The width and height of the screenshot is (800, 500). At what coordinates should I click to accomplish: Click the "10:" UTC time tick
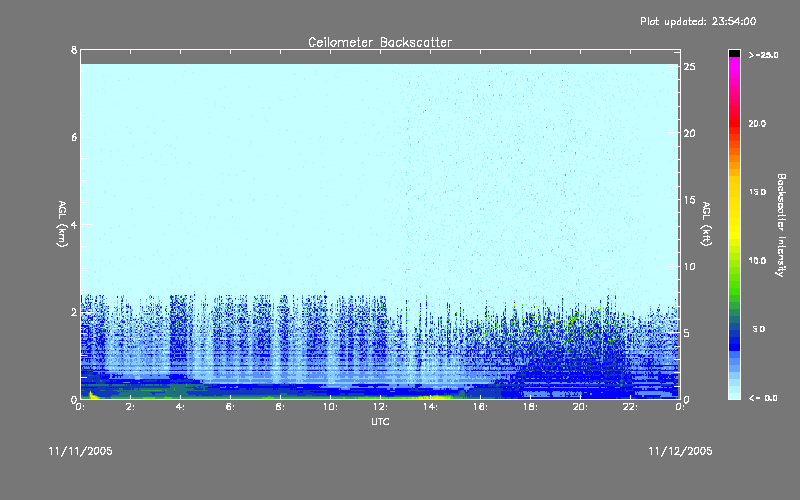point(330,407)
